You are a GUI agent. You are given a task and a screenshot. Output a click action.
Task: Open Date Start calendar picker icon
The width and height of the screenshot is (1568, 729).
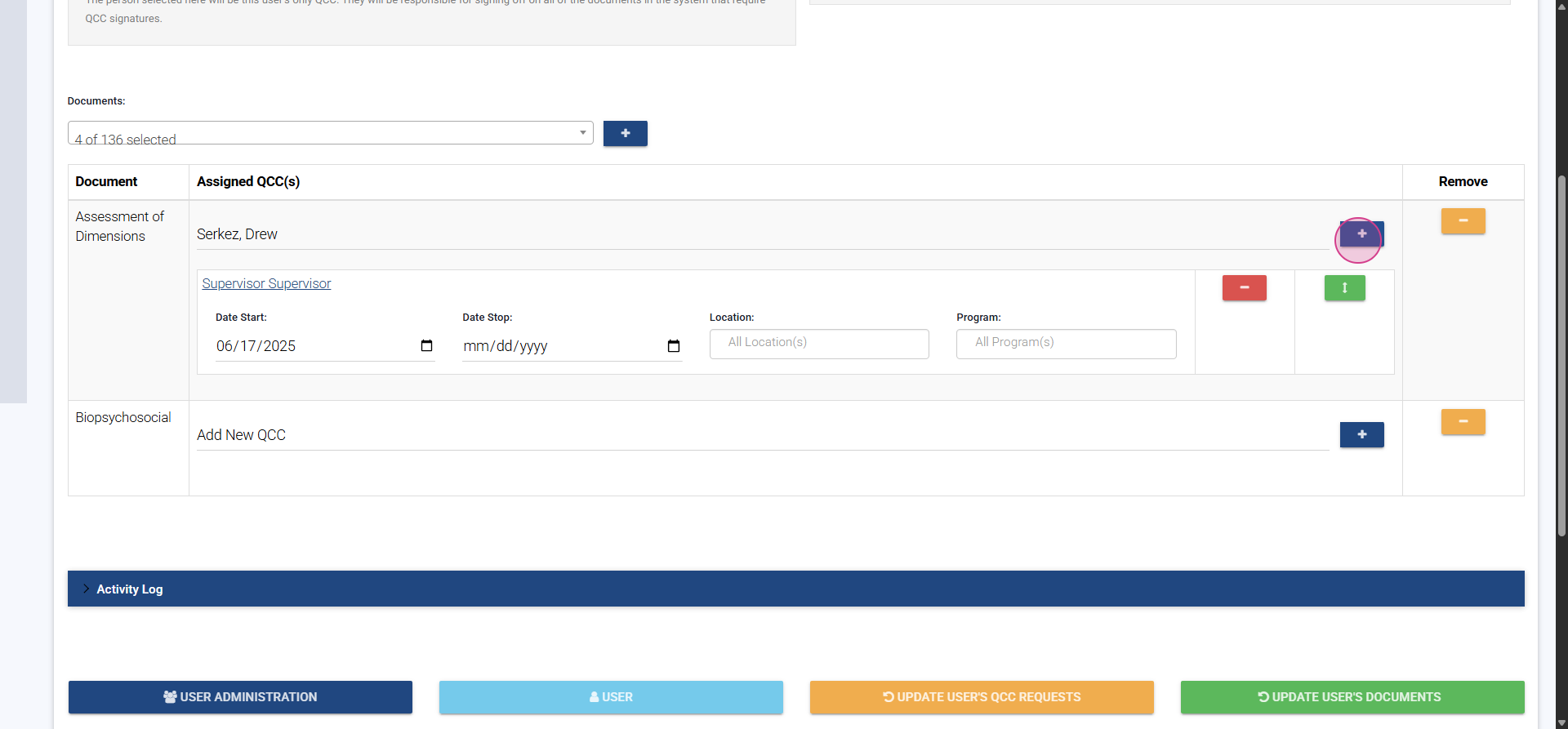[426, 346]
